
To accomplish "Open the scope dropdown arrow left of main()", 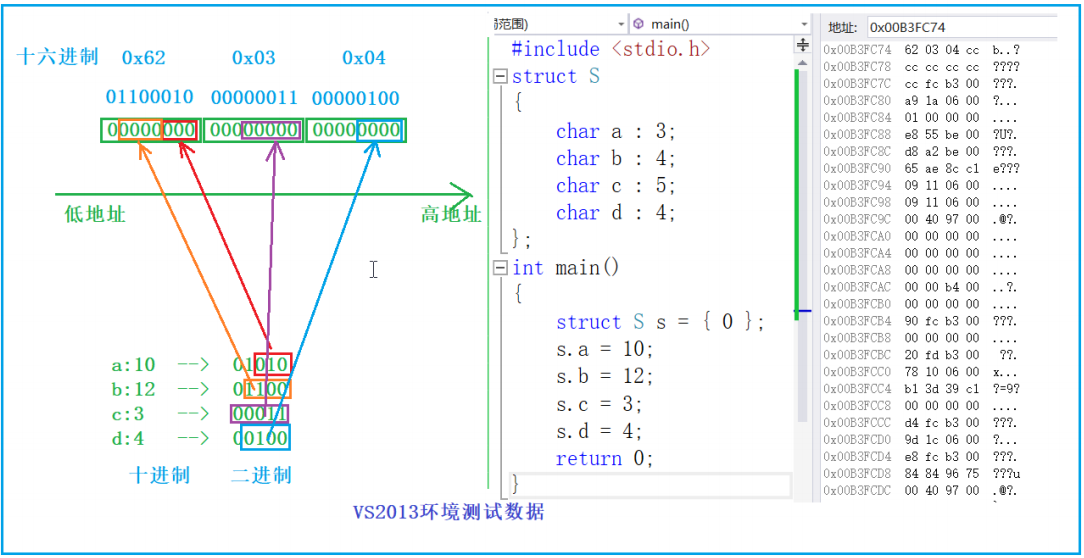I will (620, 24).
